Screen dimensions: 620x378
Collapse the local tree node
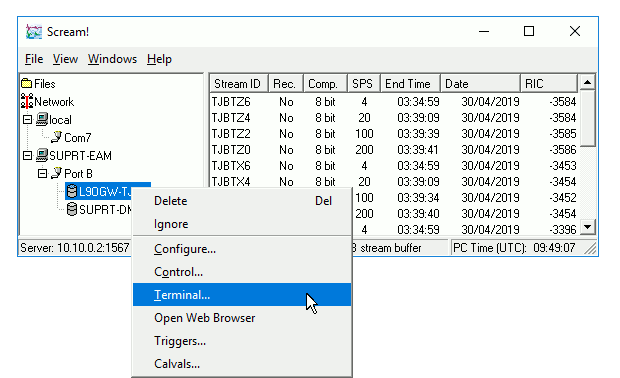pyautogui.click(x=27, y=119)
